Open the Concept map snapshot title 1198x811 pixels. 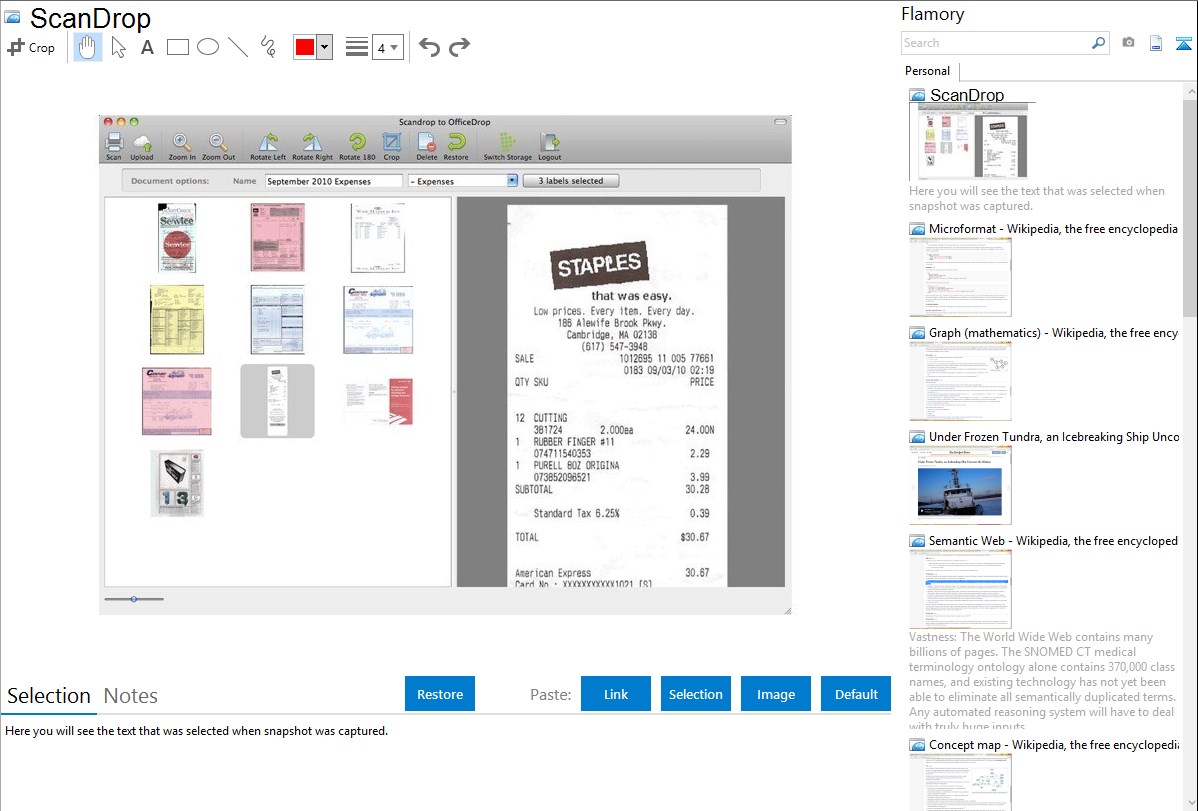[1053, 745]
